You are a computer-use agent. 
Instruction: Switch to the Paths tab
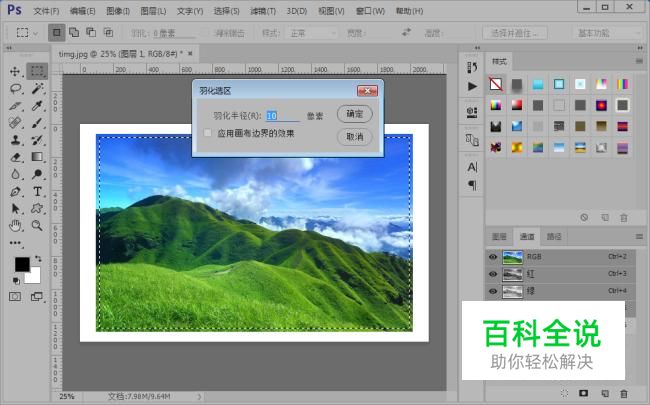coord(554,237)
